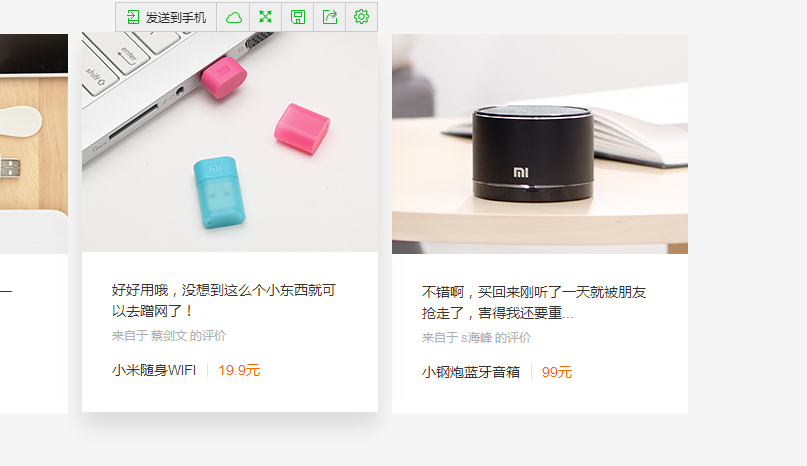Click reviewer credit 来自于 蔡剑文 的评价
807x466 pixels.
coord(169,336)
